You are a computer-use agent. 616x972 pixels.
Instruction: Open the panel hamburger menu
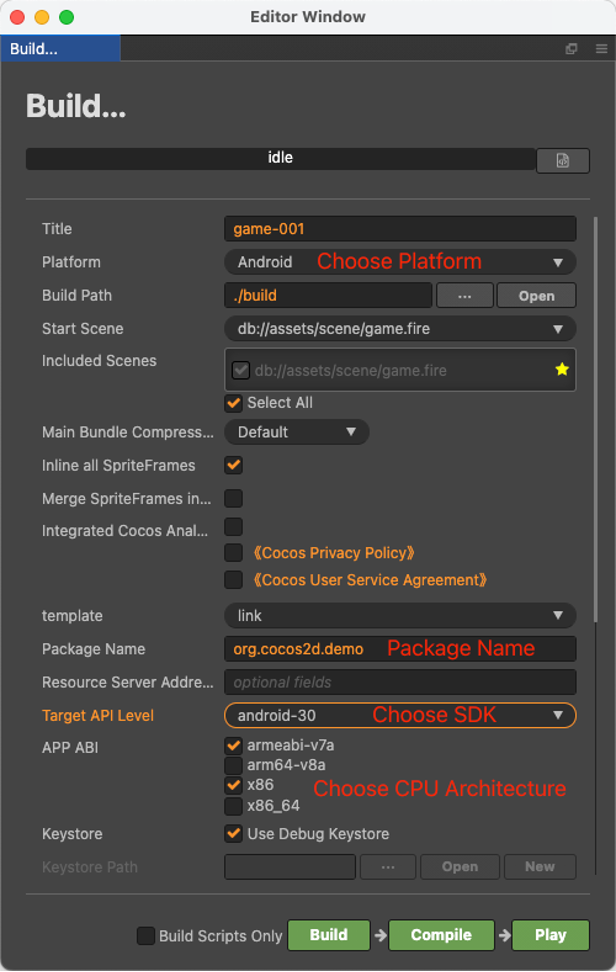pyautogui.click(x=600, y=48)
